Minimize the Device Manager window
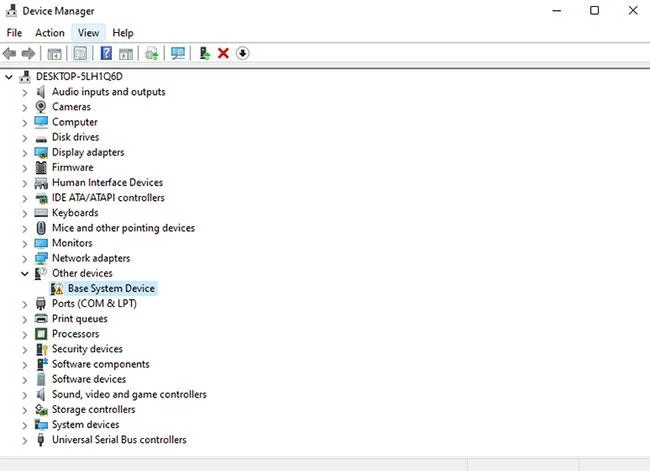The height and width of the screenshot is (471, 650). [x=557, y=11]
